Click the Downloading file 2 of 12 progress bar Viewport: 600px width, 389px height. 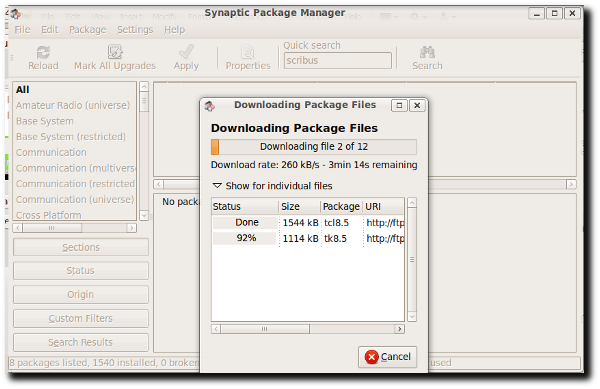[314, 146]
